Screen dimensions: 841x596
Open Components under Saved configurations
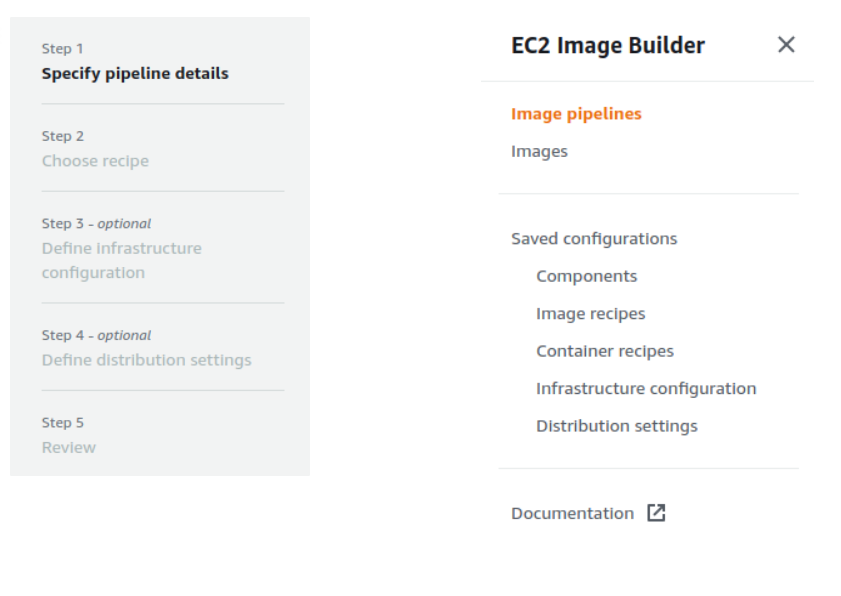586,276
